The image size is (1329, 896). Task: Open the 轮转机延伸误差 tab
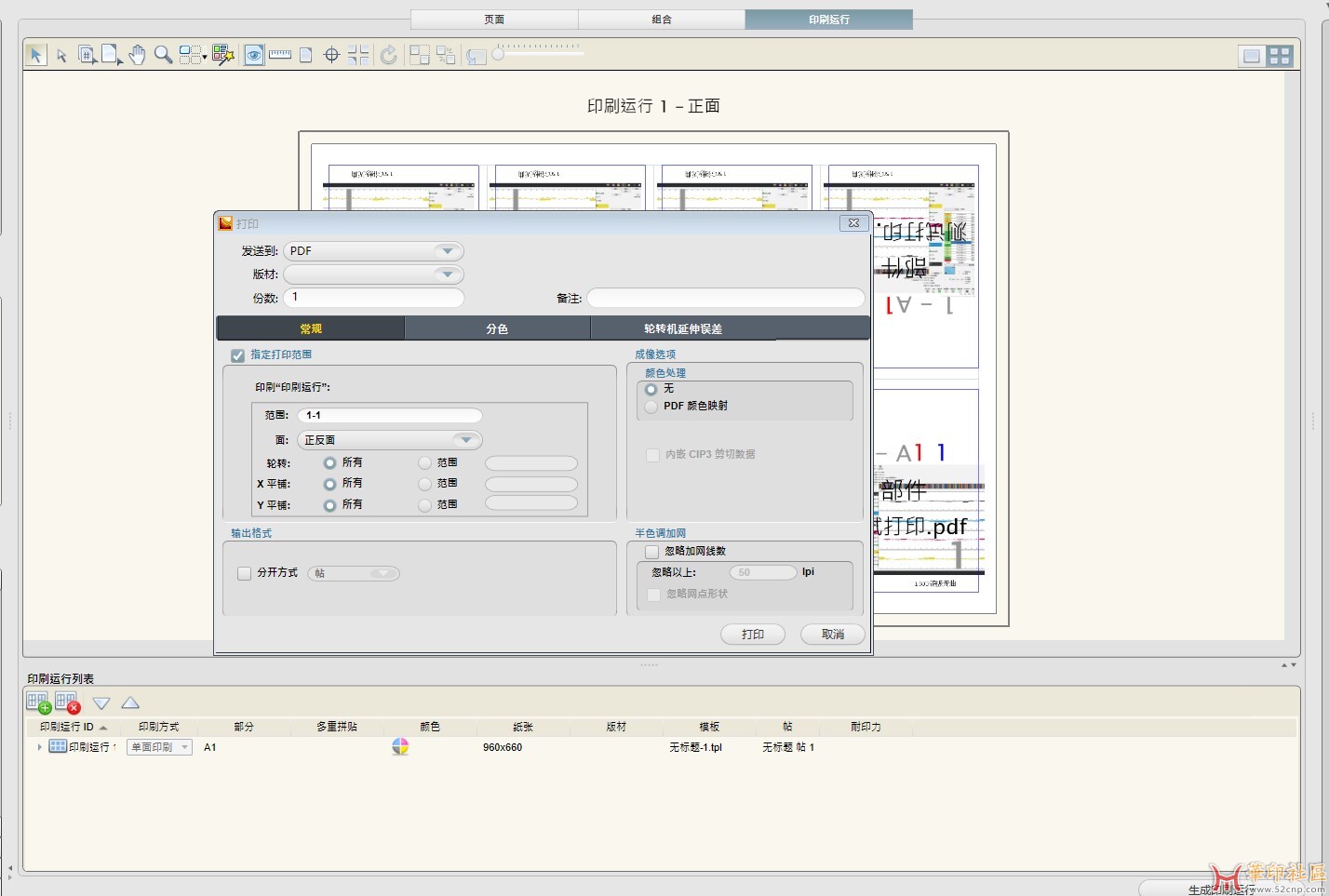point(683,328)
